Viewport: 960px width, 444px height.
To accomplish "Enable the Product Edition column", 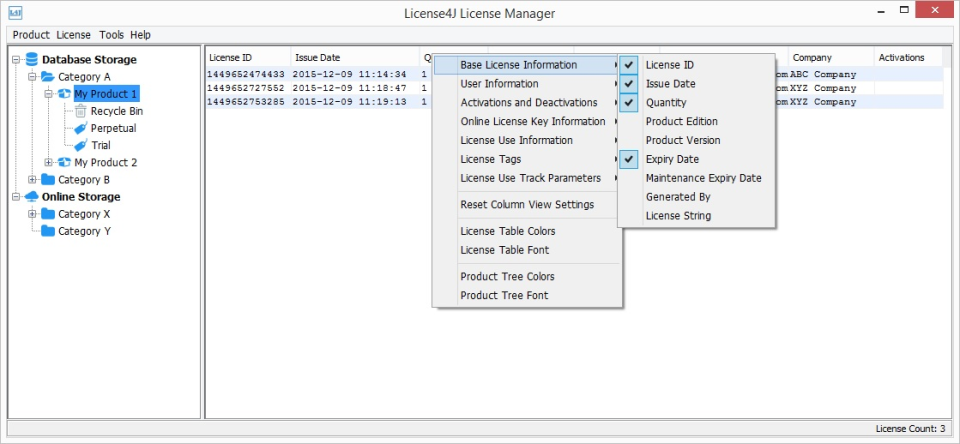I will point(682,122).
